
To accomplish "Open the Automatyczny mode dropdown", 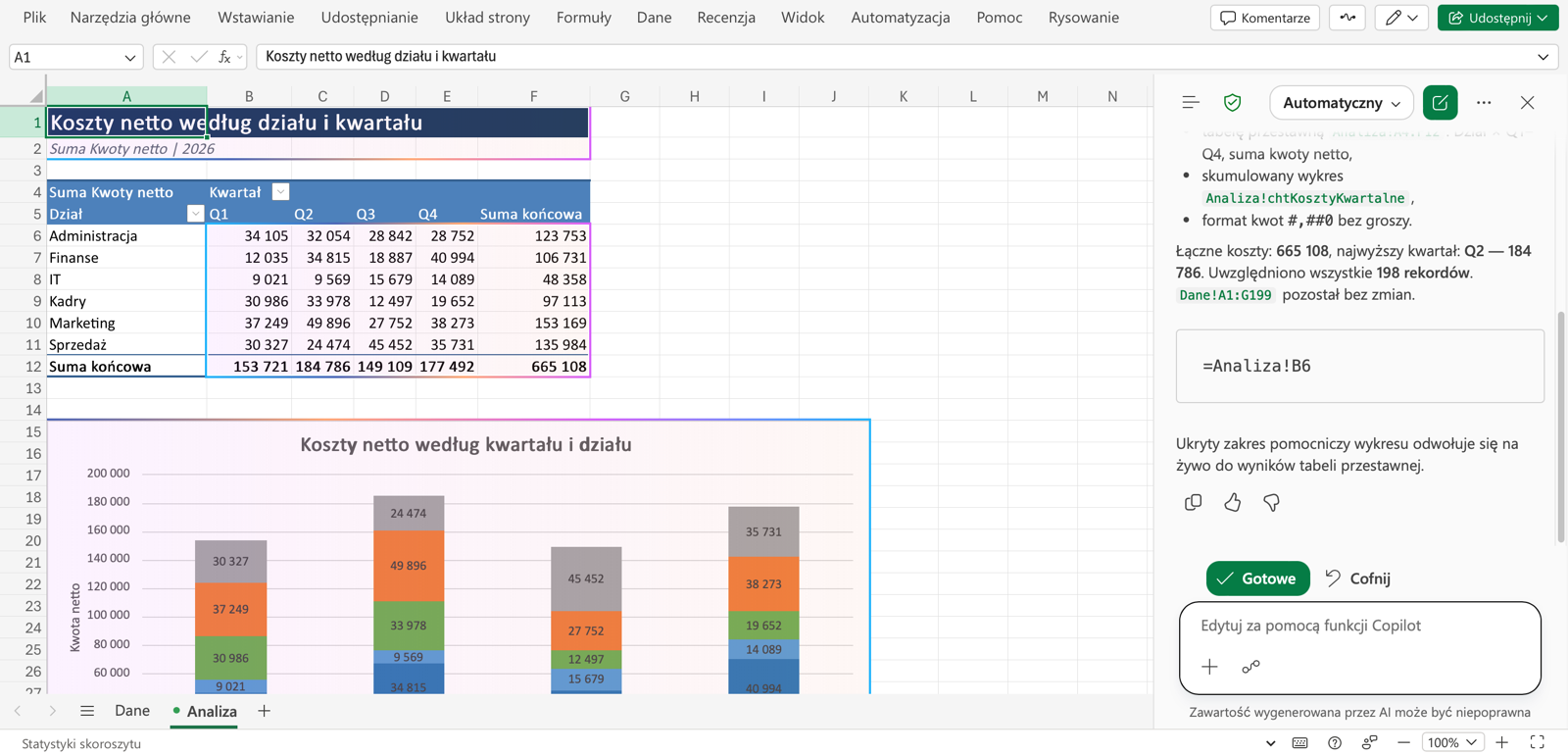I will pyautogui.click(x=1341, y=103).
